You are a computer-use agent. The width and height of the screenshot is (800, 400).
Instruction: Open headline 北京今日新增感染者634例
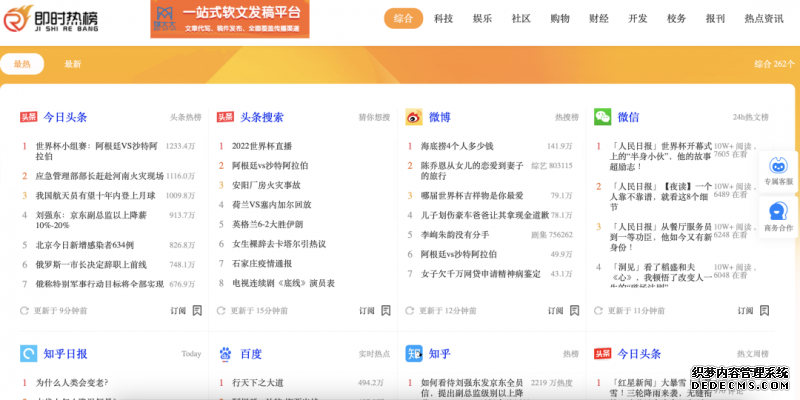(x=85, y=245)
